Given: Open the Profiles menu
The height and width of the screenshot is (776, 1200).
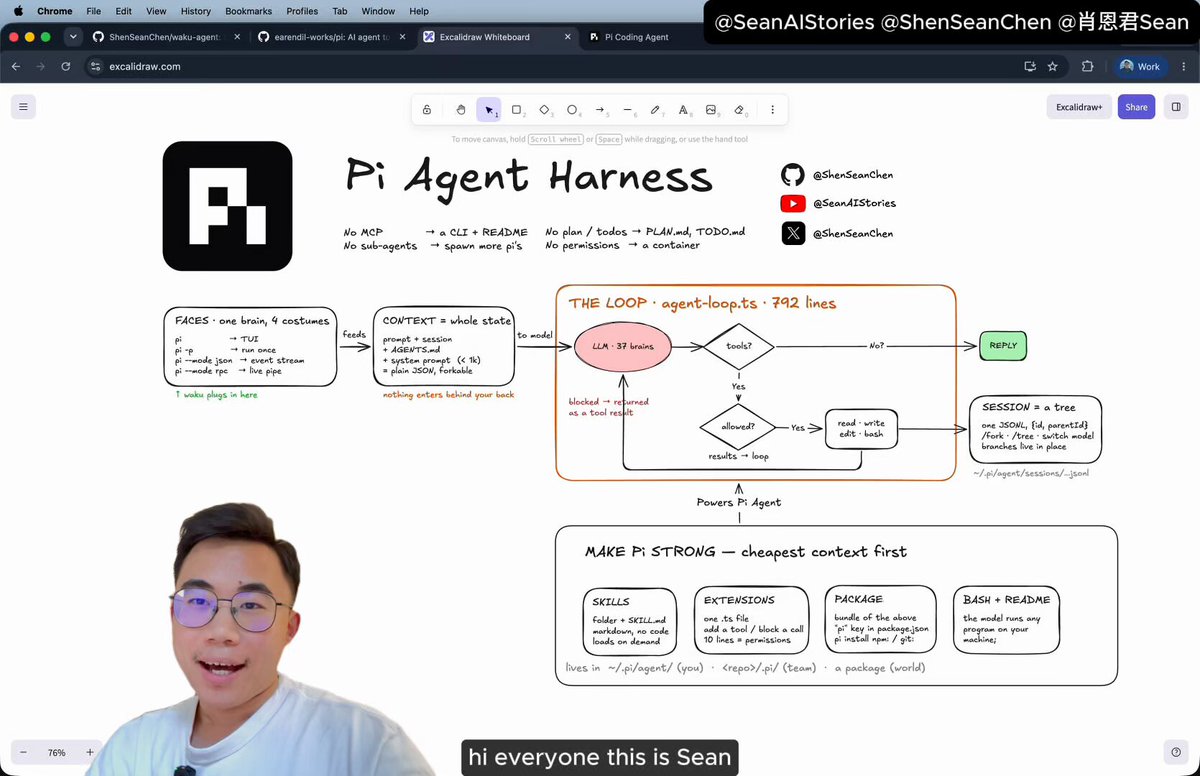Looking at the screenshot, I should [x=302, y=11].
